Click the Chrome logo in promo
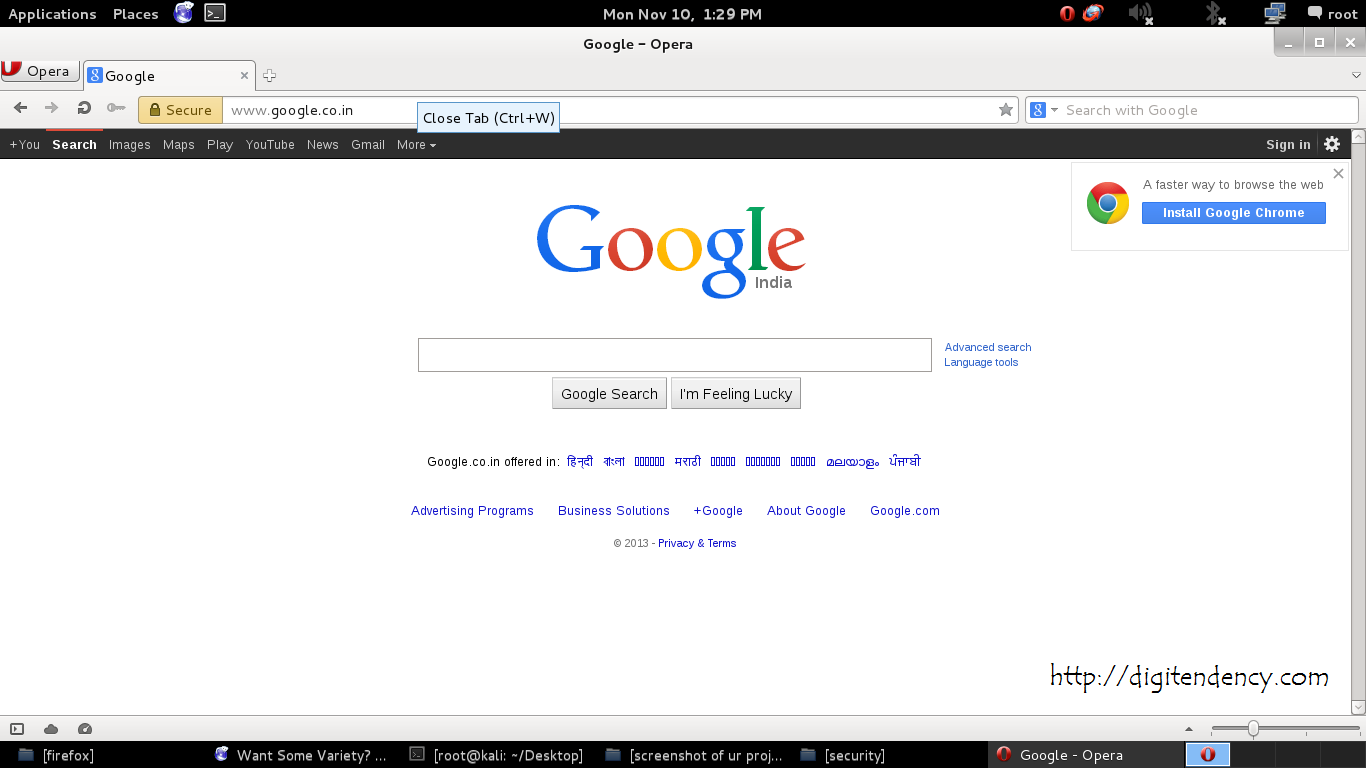Viewport: 1366px width, 768px height. coord(1108,203)
